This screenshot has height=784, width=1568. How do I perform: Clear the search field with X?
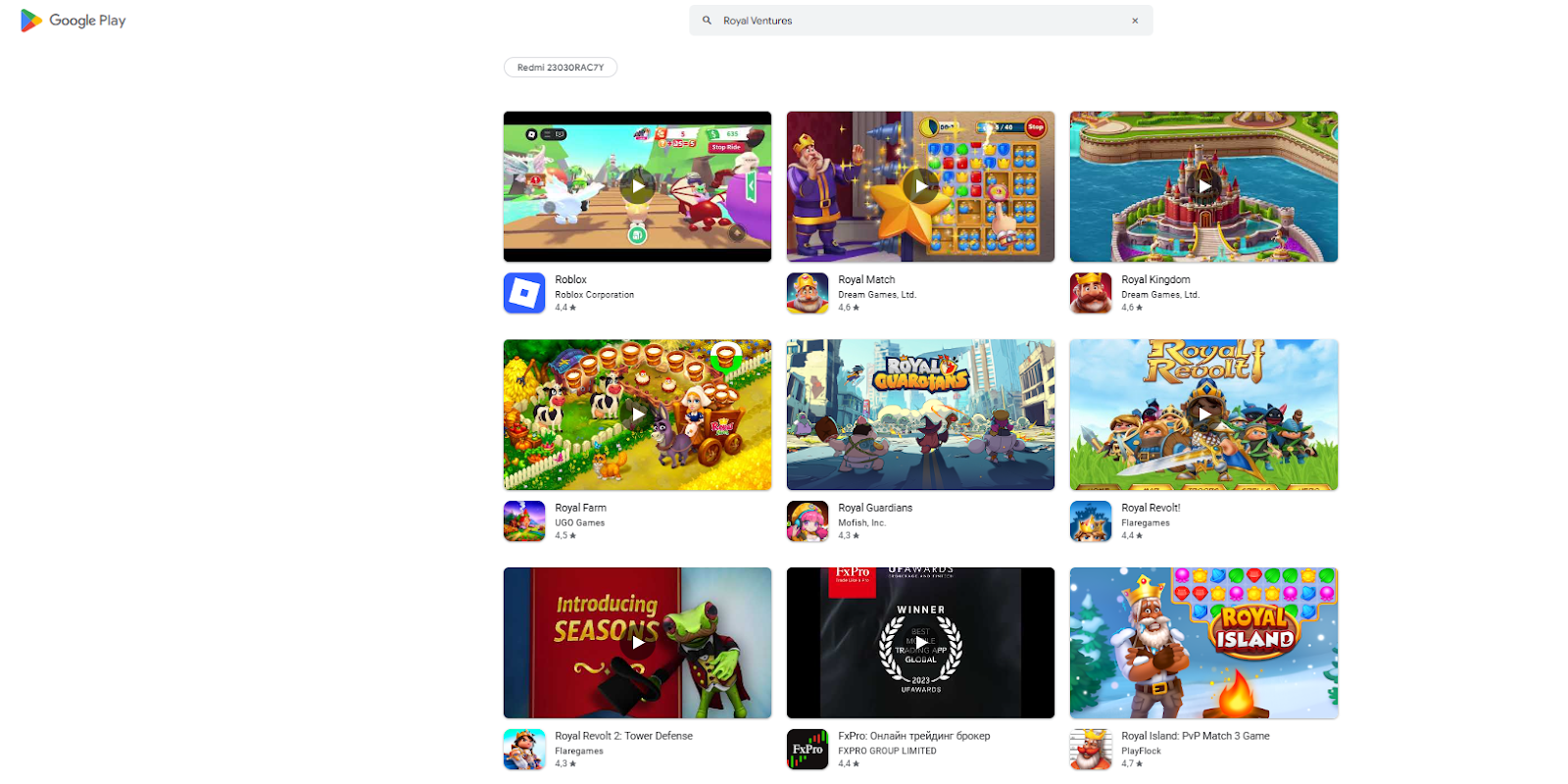click(1135, 21)
